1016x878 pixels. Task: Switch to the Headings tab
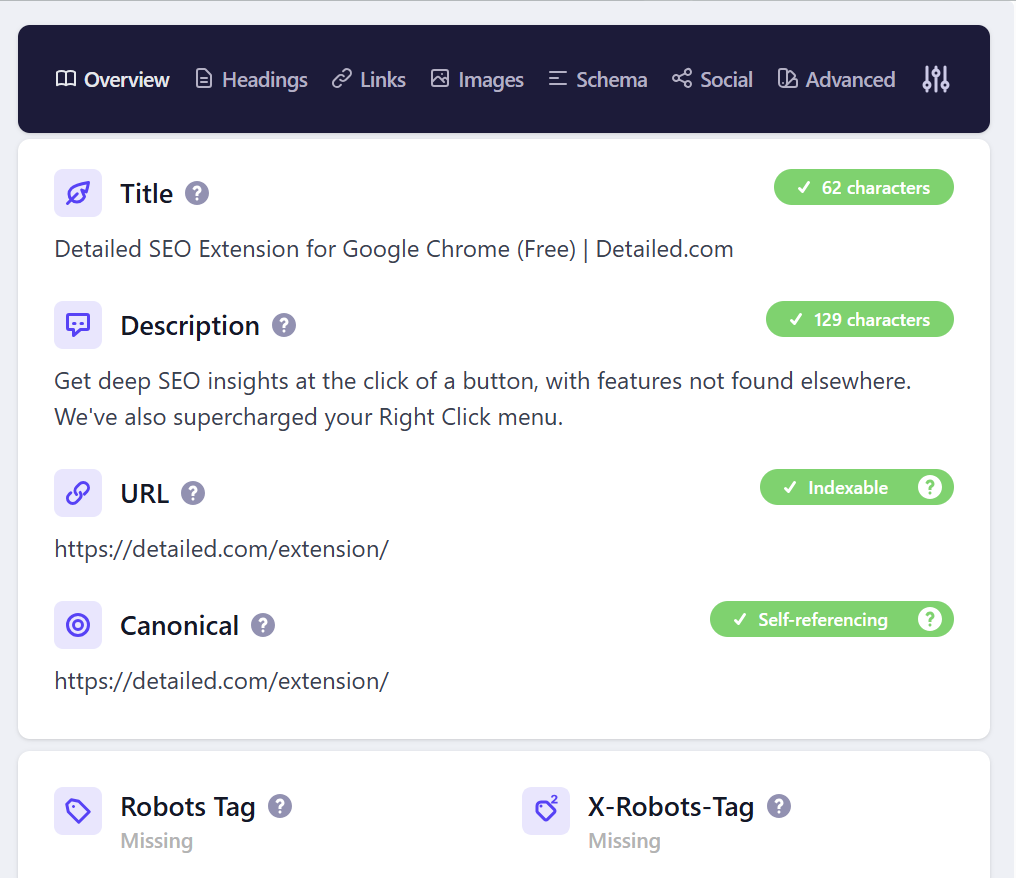click(251, 80)
